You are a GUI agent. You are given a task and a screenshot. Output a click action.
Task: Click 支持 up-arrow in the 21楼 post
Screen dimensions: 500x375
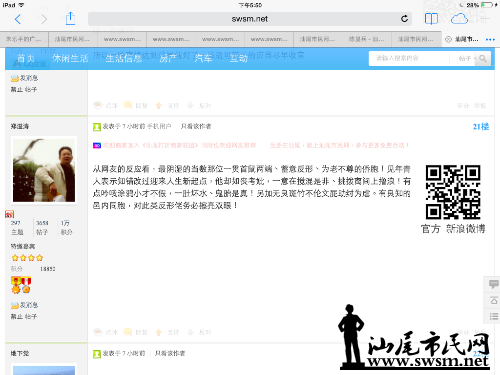167,332
